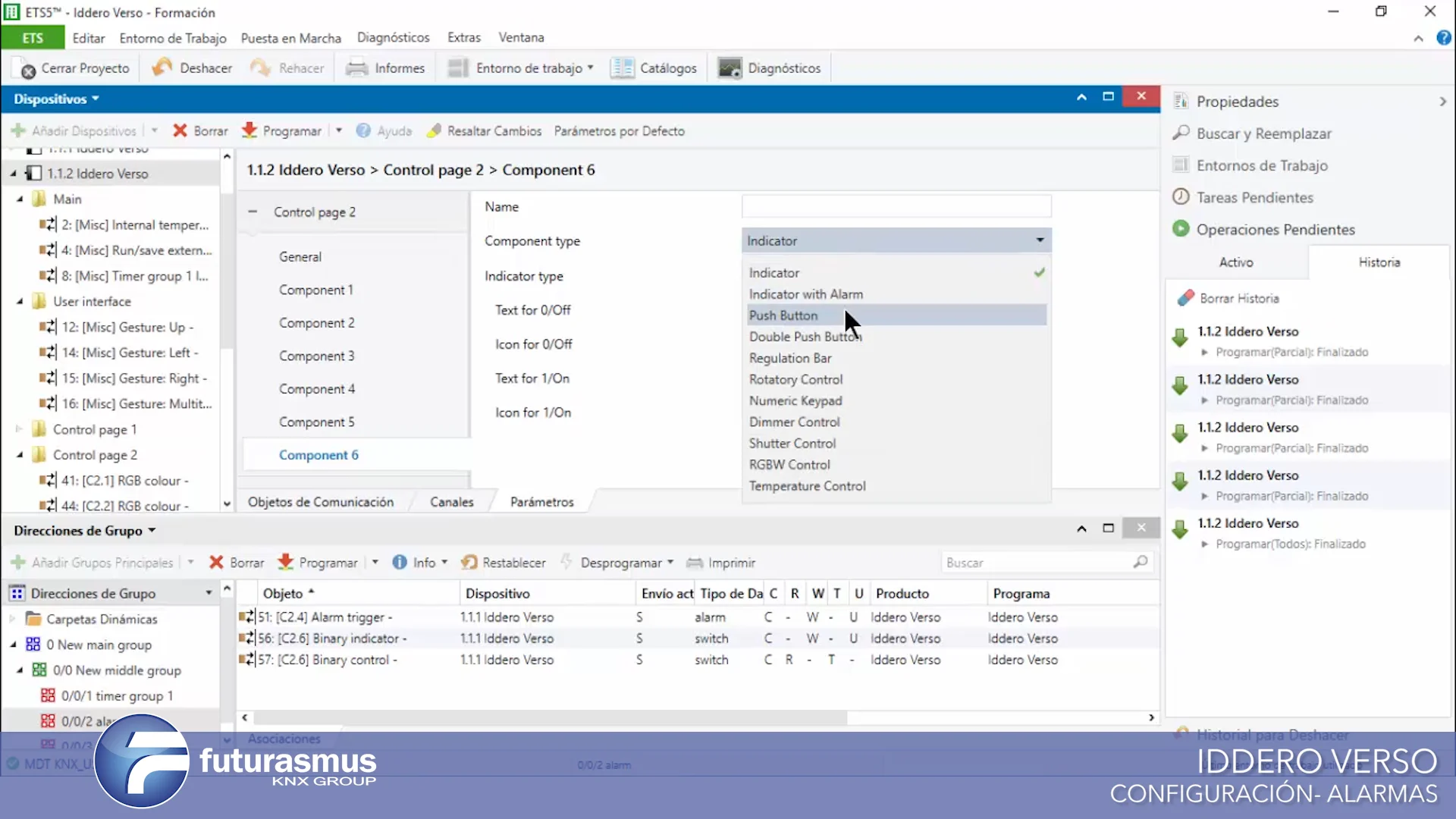This screenshot has width=1456, height=819.
Task: Click Programar download icon in Dispositivos panel
Action: click(x=249, y=130)
